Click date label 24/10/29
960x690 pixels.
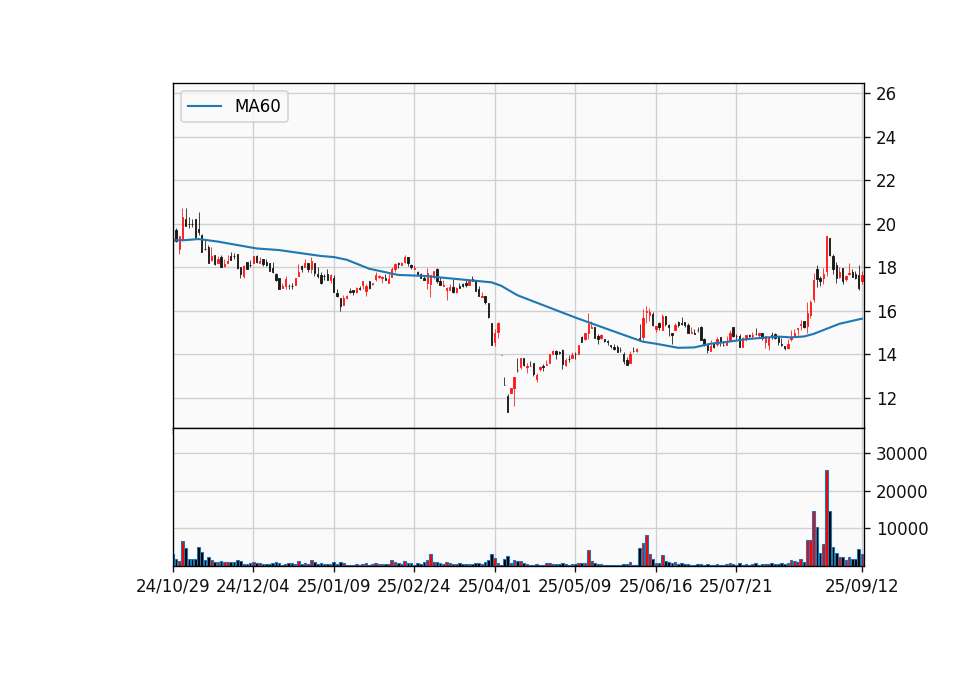click(173, 586)
